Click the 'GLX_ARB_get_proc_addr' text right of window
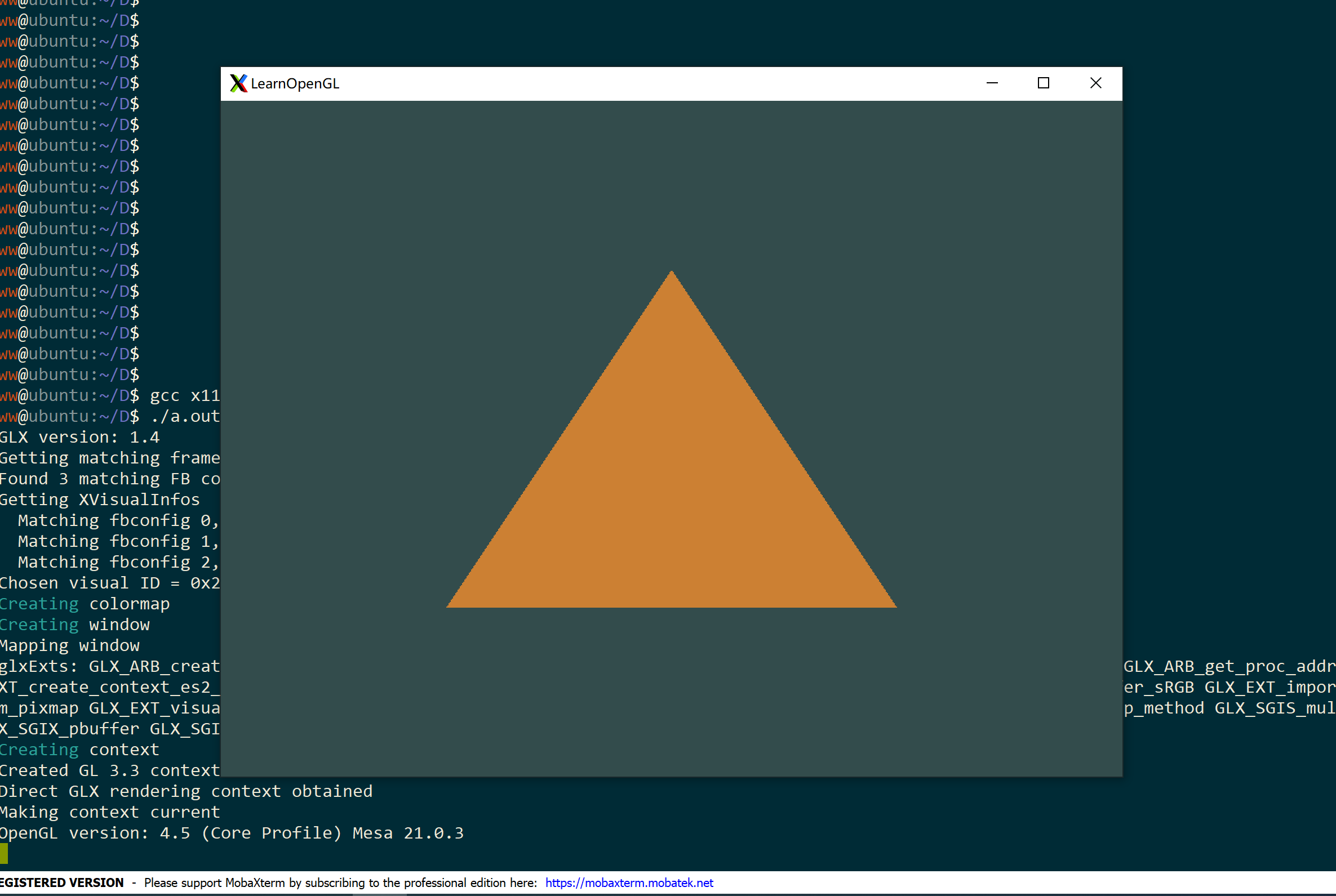Screen dimensions: 1336x896 click(x=1229, y=666)
